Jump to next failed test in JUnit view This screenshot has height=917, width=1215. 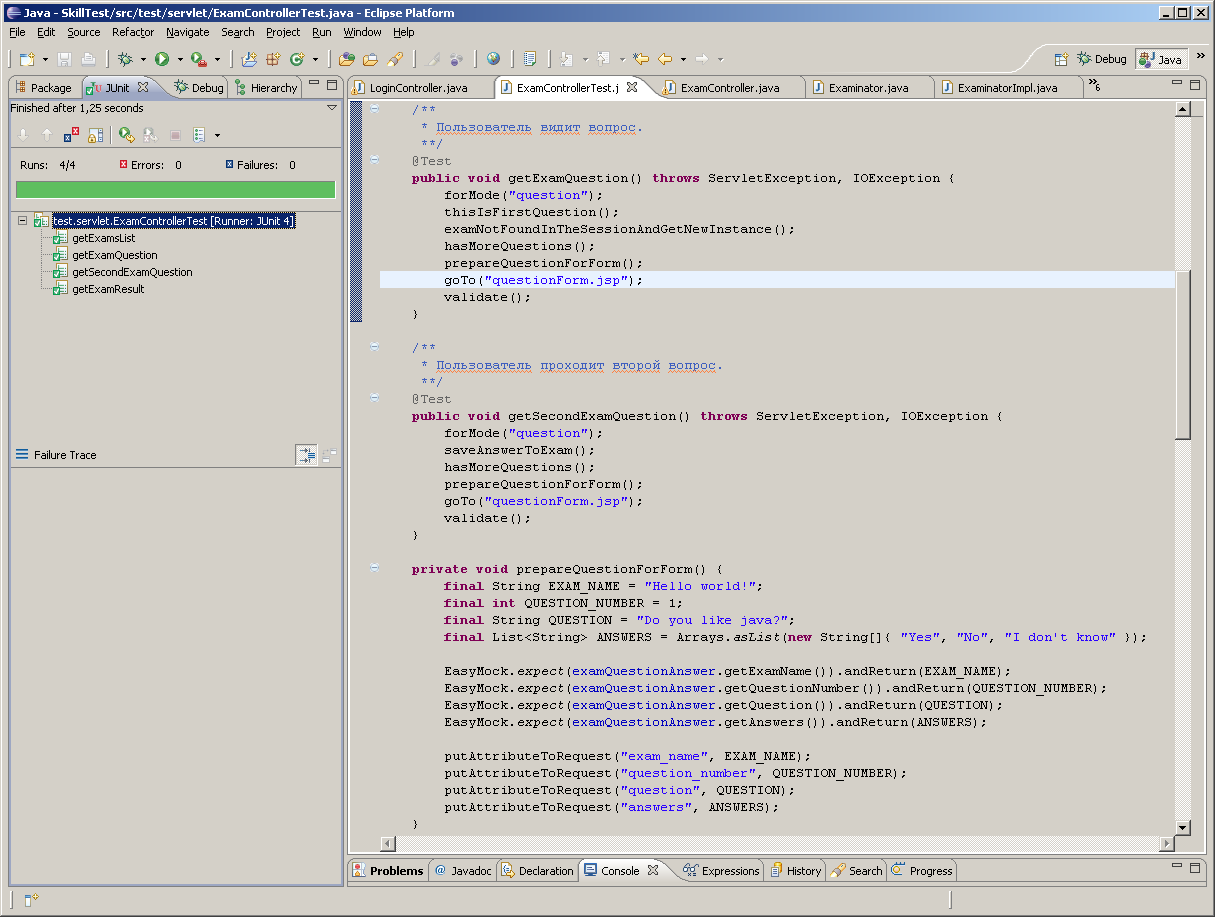(x=23, y=135)
